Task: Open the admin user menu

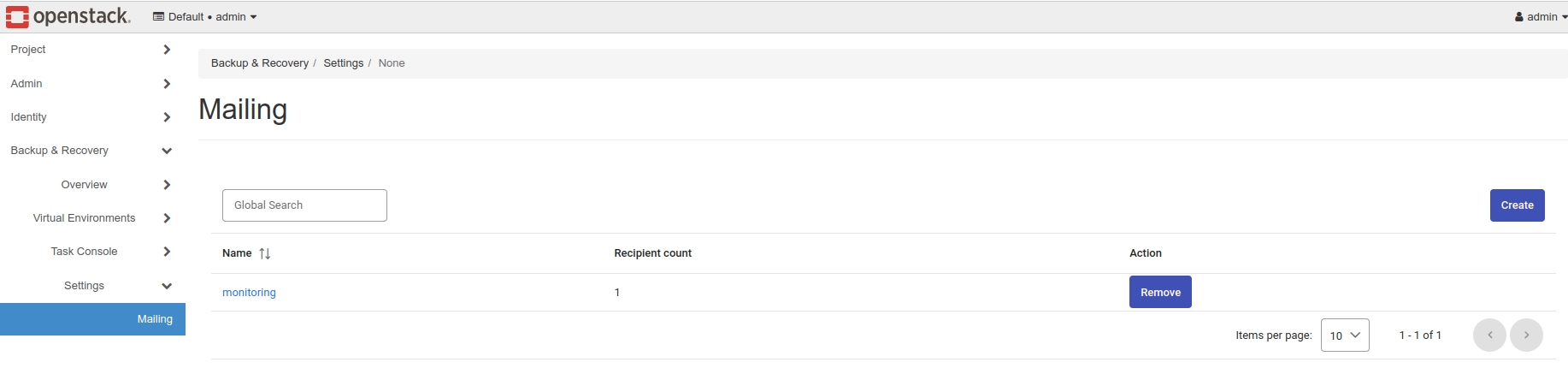Action: 1541,16
